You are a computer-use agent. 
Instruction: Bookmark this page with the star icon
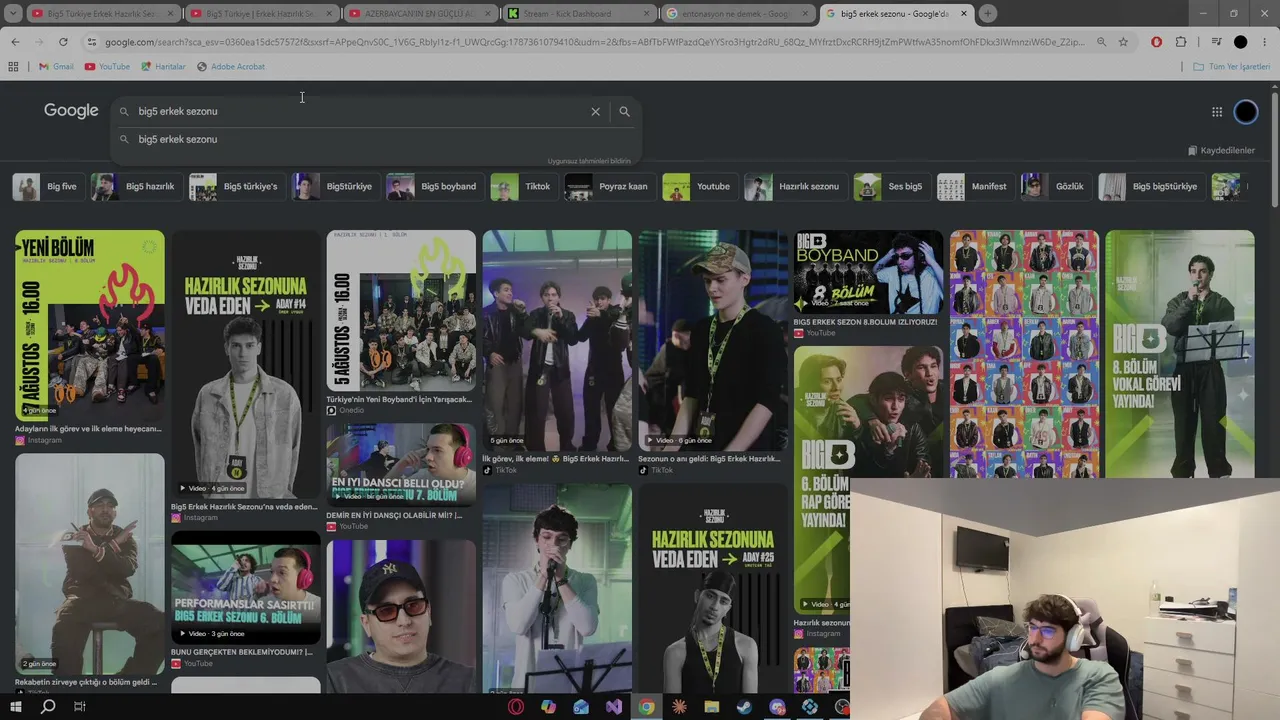[1123, 42]
